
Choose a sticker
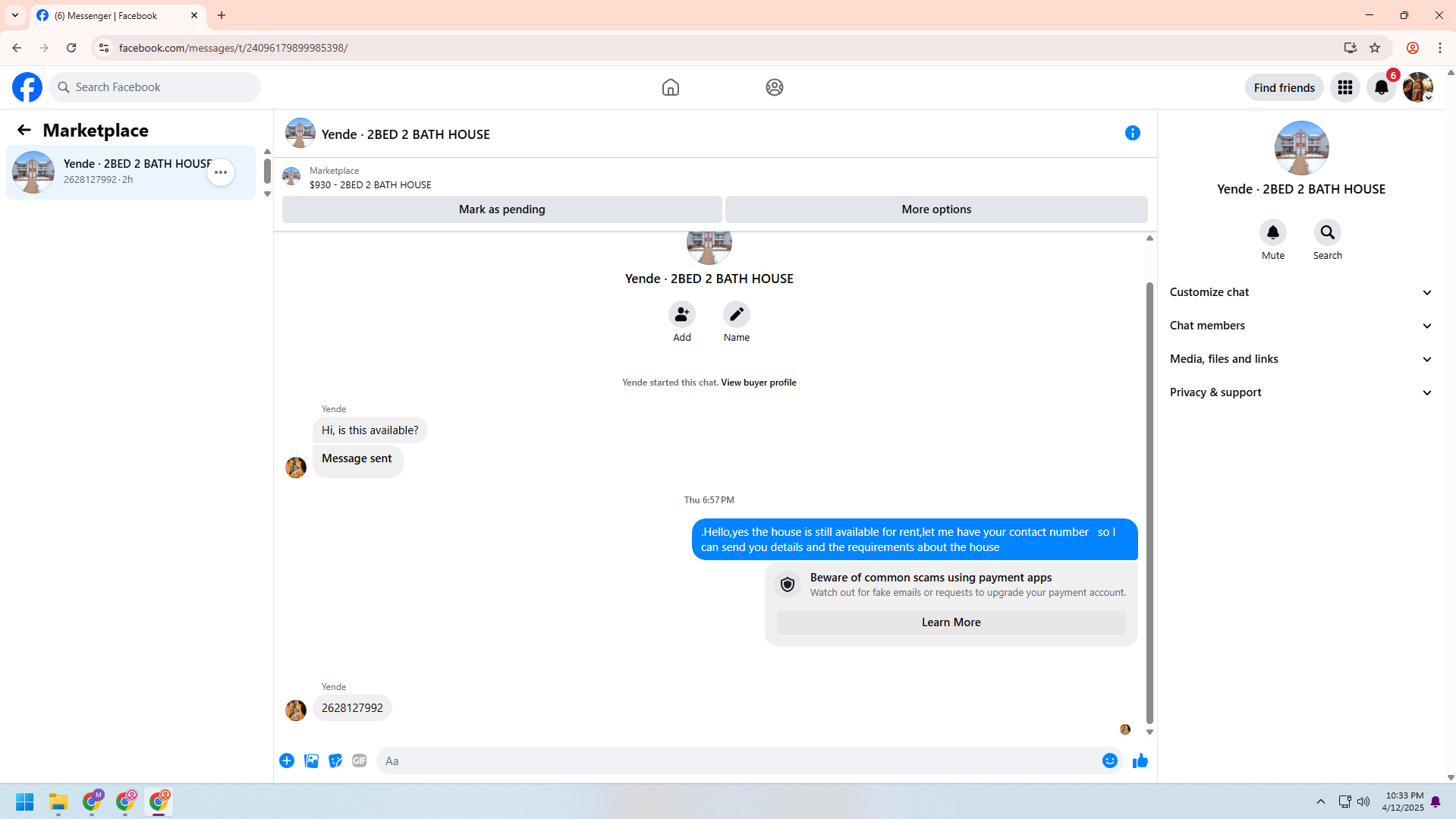point(335,761)
